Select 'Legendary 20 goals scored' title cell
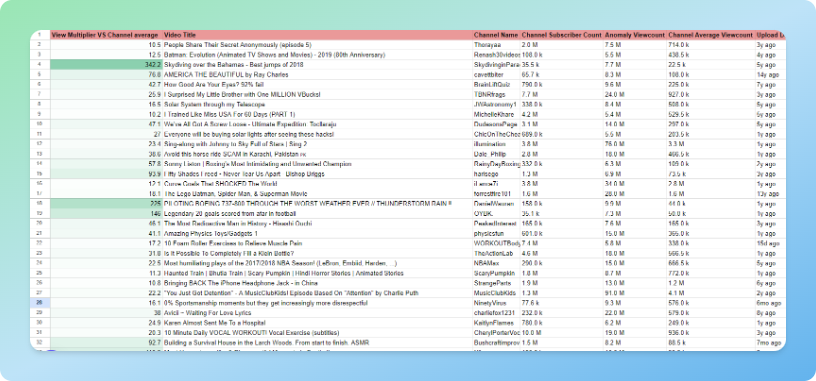 tap(317, 213)
